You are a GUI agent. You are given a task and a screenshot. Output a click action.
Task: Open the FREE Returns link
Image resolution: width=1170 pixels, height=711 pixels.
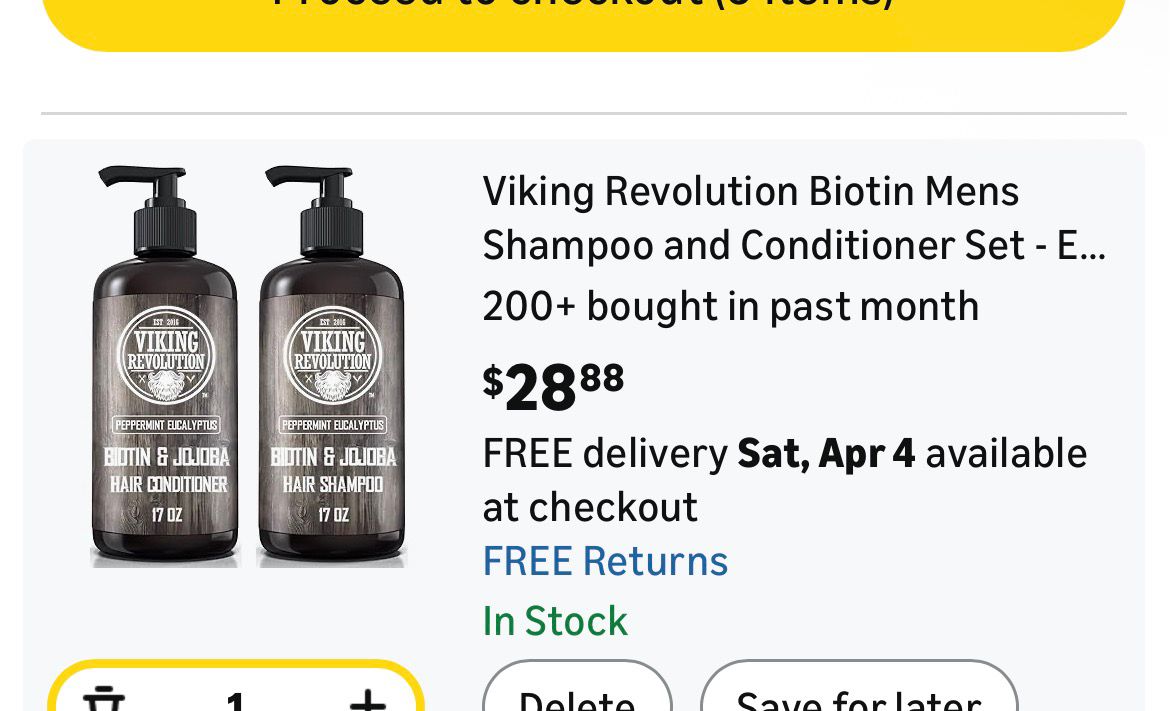click(605, 561)
